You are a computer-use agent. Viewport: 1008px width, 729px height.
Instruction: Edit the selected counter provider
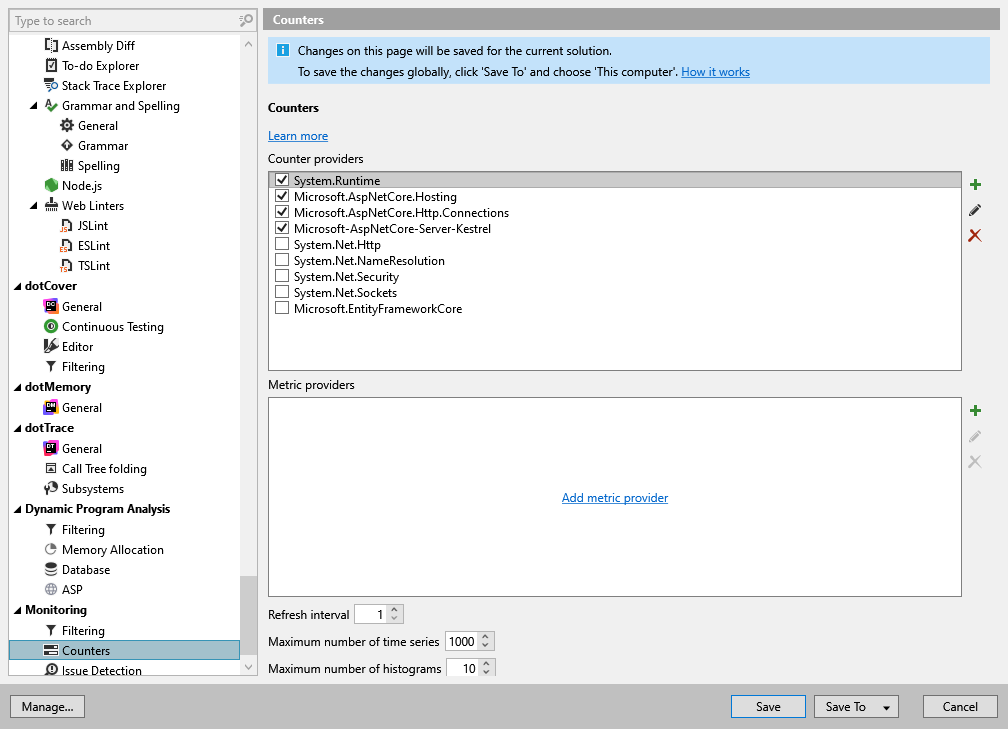pyautogui.click(x=975, y=209)
